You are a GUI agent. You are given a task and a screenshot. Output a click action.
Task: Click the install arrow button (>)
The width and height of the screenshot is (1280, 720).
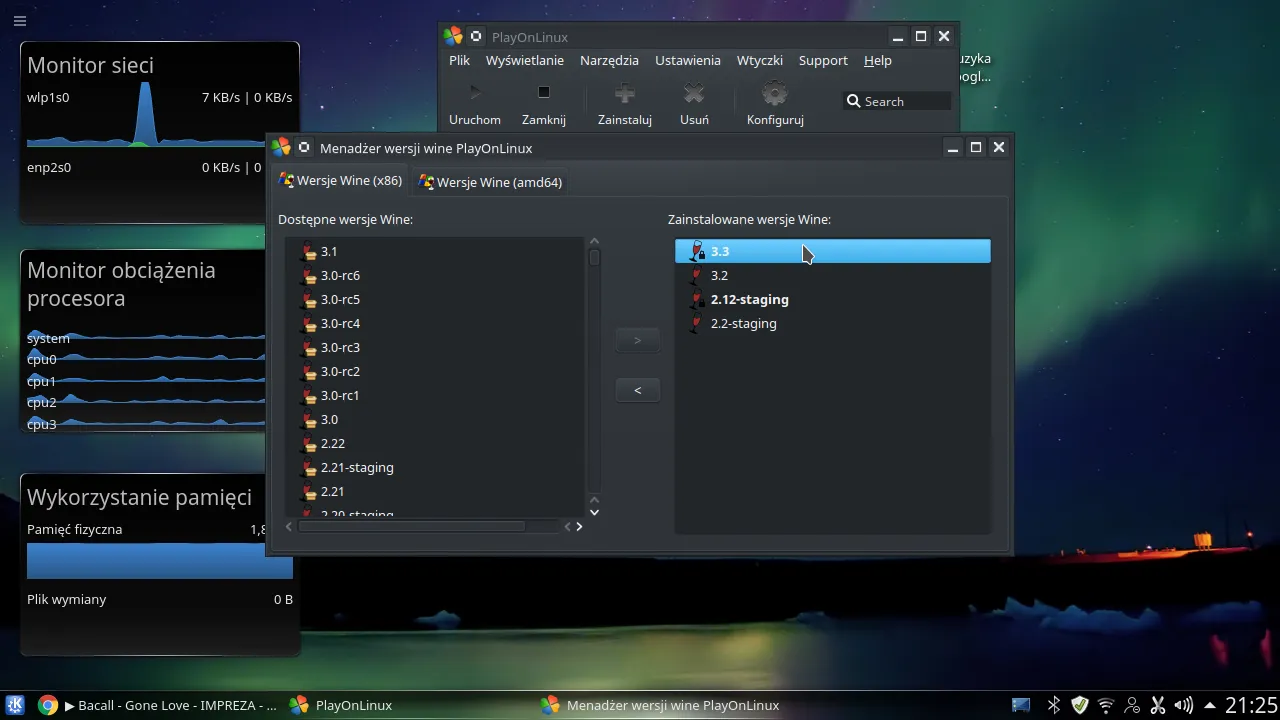638,340
